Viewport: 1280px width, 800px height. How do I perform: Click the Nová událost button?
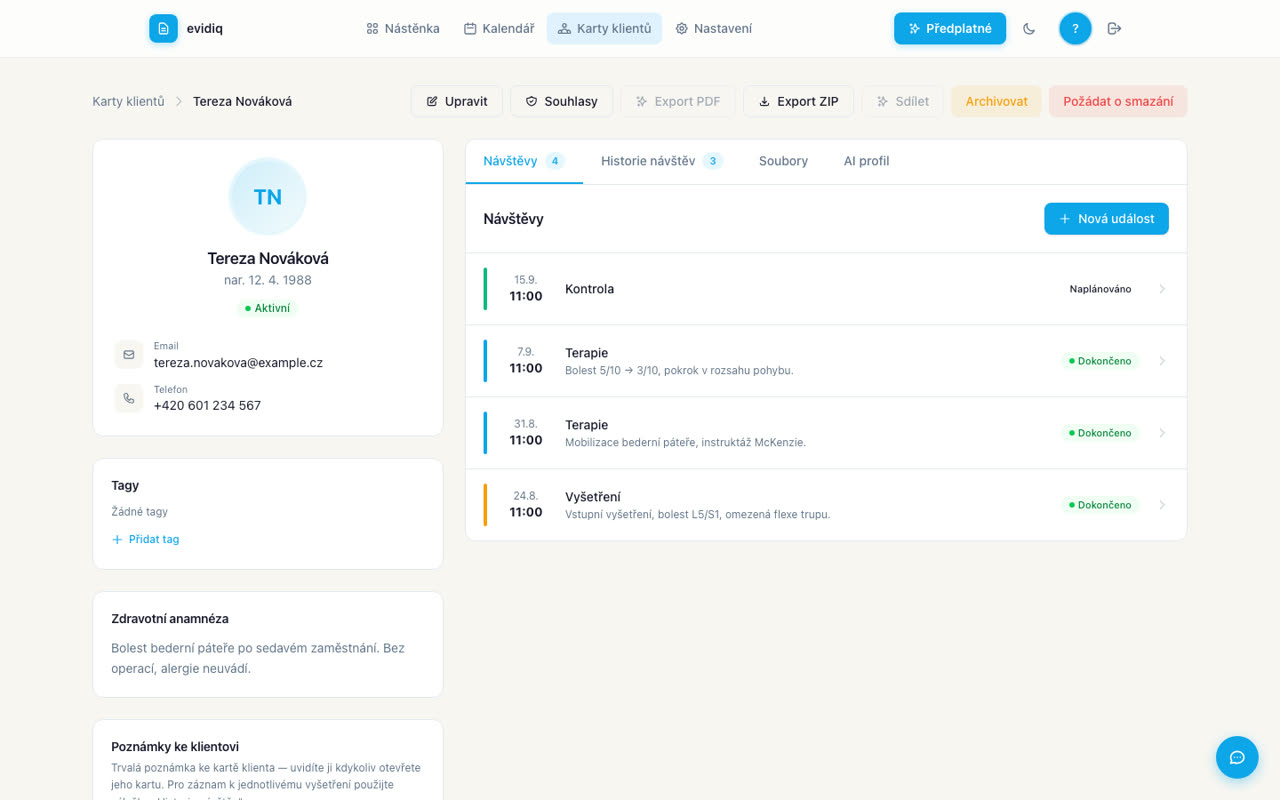[1106, 219]
